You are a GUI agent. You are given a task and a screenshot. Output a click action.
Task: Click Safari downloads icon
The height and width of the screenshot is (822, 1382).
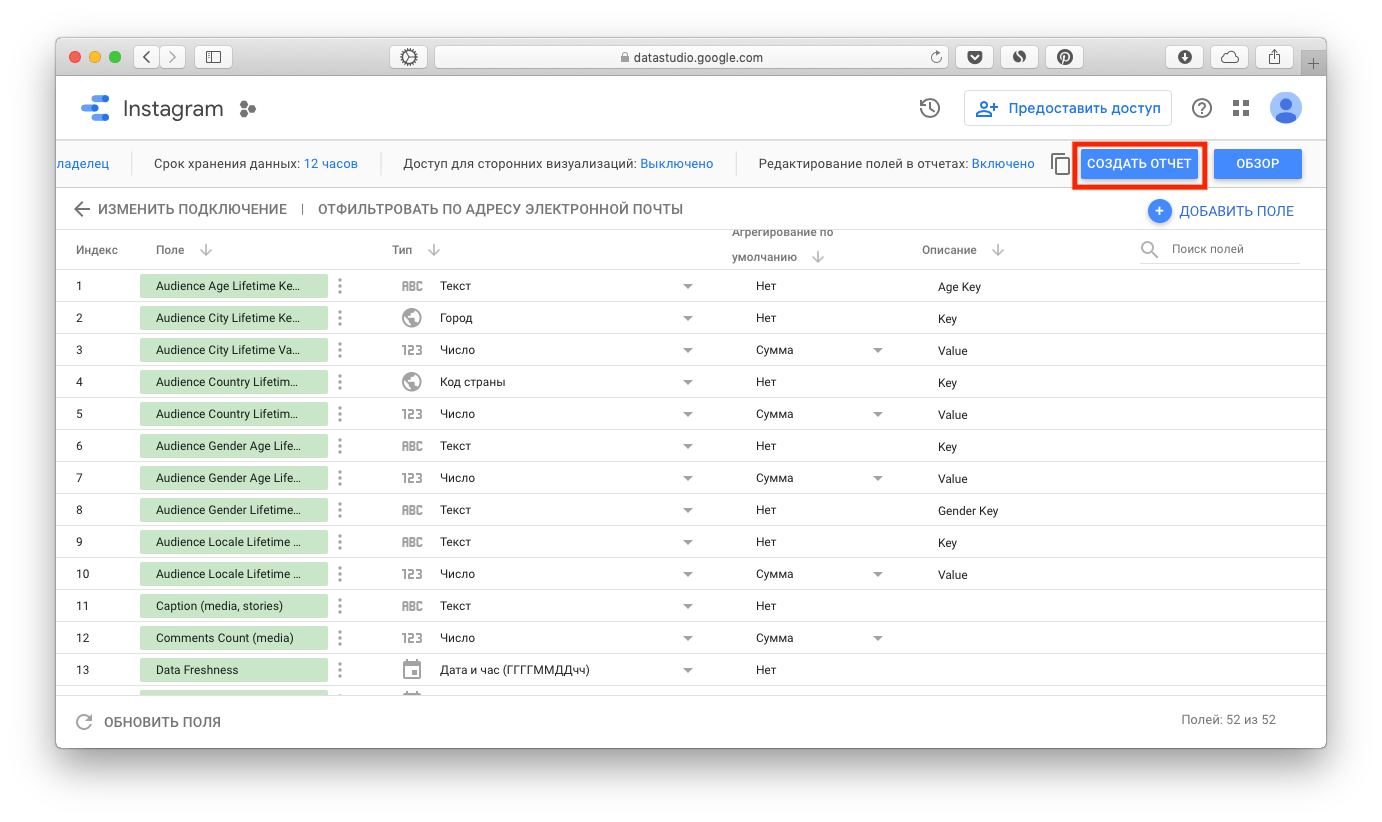[1185, 57]
